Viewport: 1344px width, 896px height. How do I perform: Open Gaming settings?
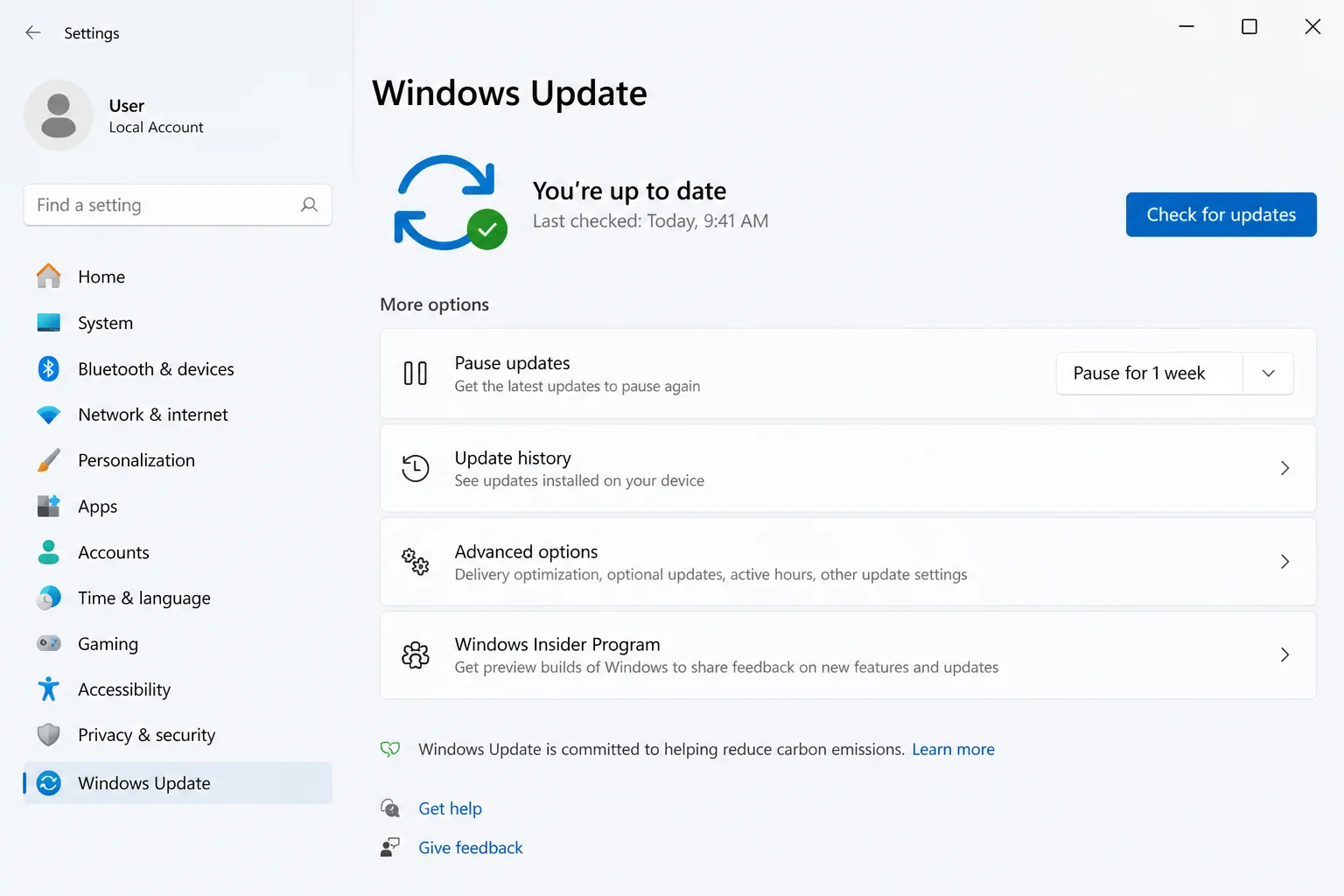click(x=178, y=643)
